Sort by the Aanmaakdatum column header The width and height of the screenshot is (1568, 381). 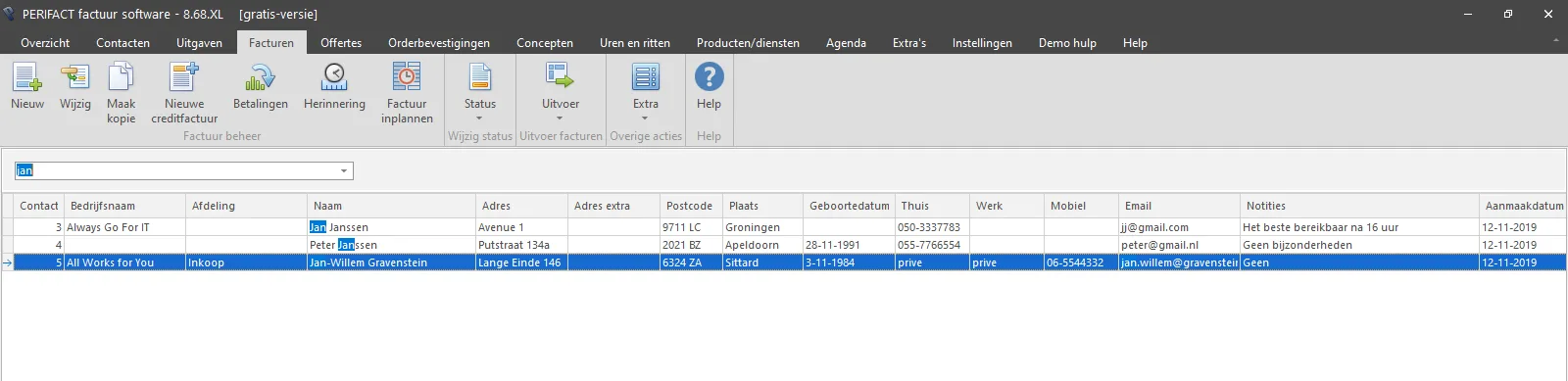pos(1524,206)
